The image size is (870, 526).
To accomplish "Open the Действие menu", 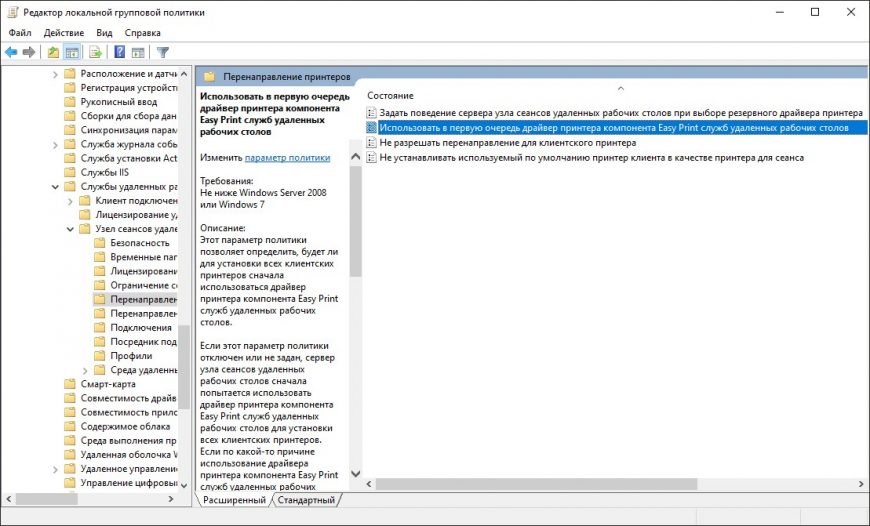I will click(x=63, y=33).
